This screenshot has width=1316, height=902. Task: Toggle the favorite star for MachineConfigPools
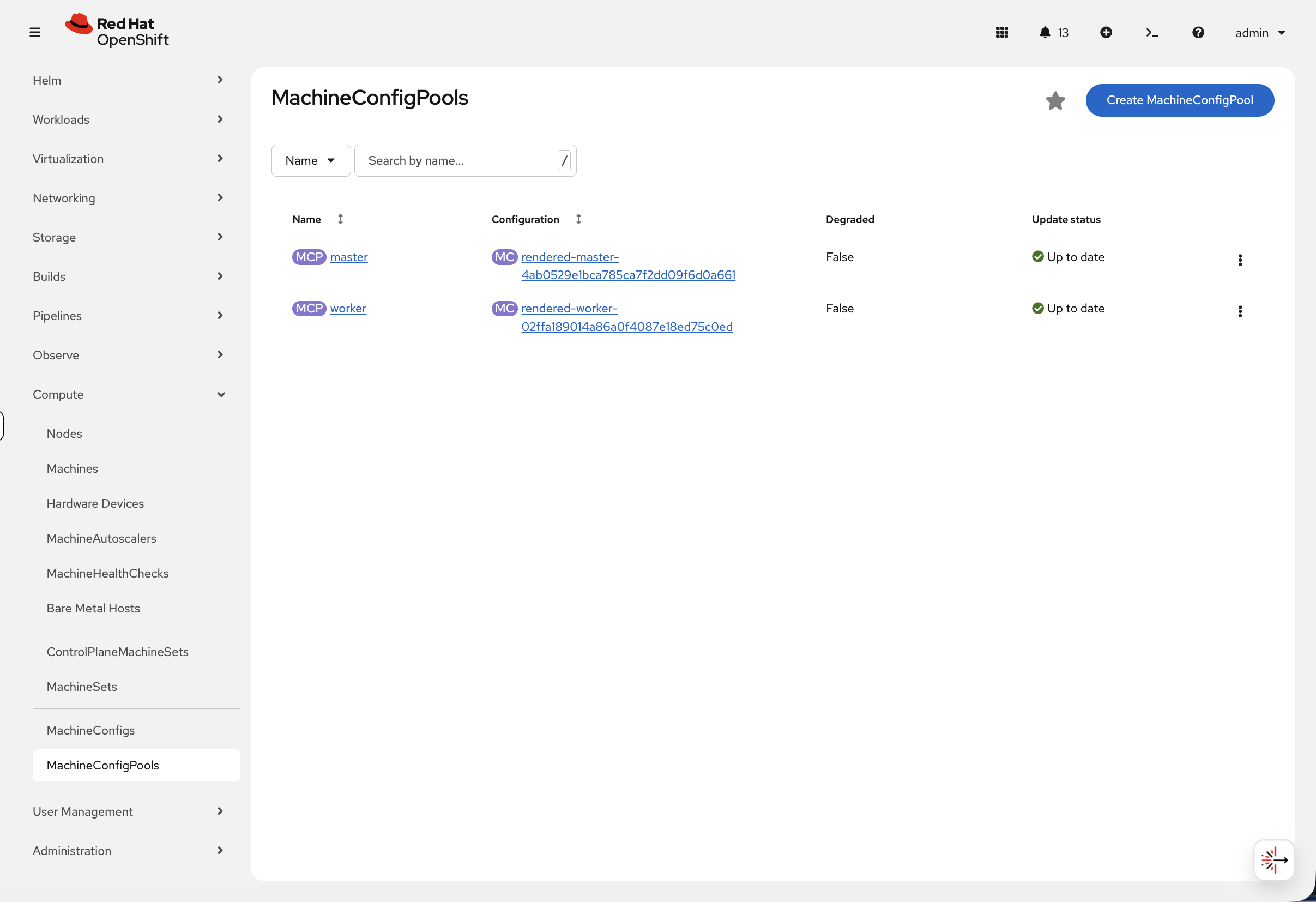(x=1055, y=100)
